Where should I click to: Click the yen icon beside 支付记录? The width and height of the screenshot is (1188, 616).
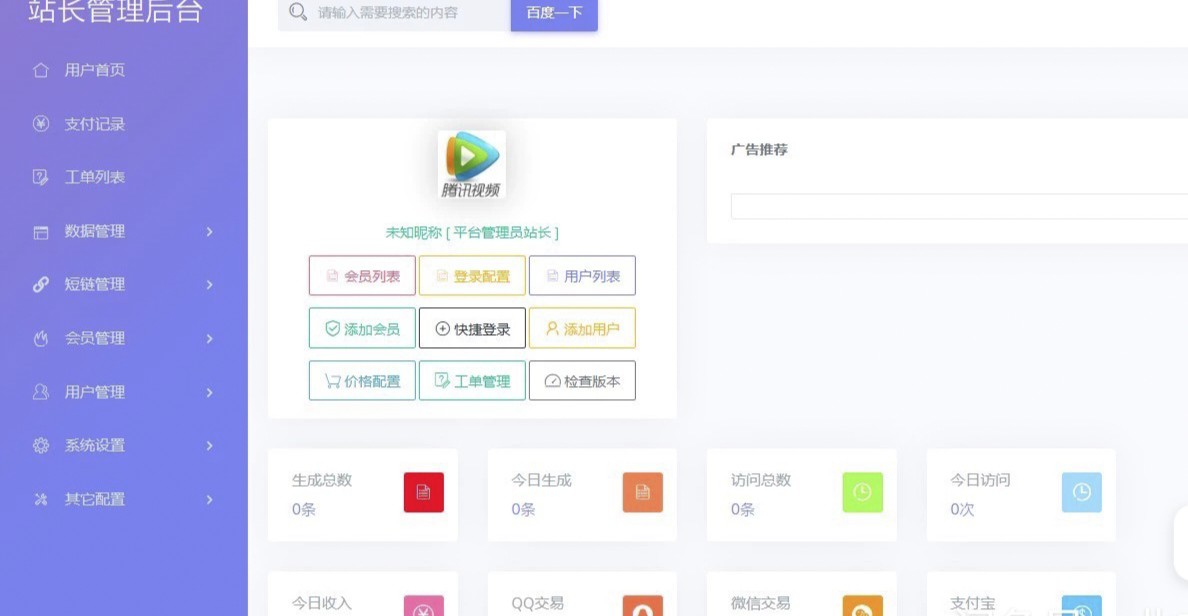(41, 124)
